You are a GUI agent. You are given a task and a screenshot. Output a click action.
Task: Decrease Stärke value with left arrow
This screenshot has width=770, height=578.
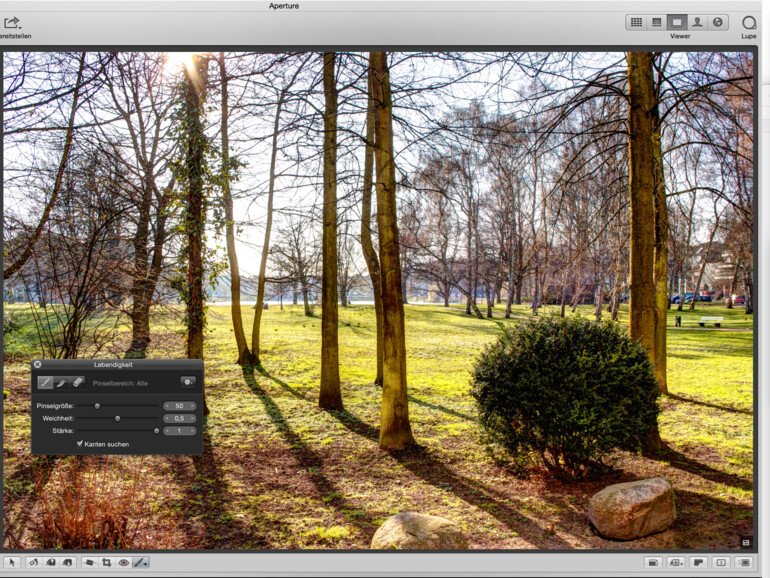(167, 431)
